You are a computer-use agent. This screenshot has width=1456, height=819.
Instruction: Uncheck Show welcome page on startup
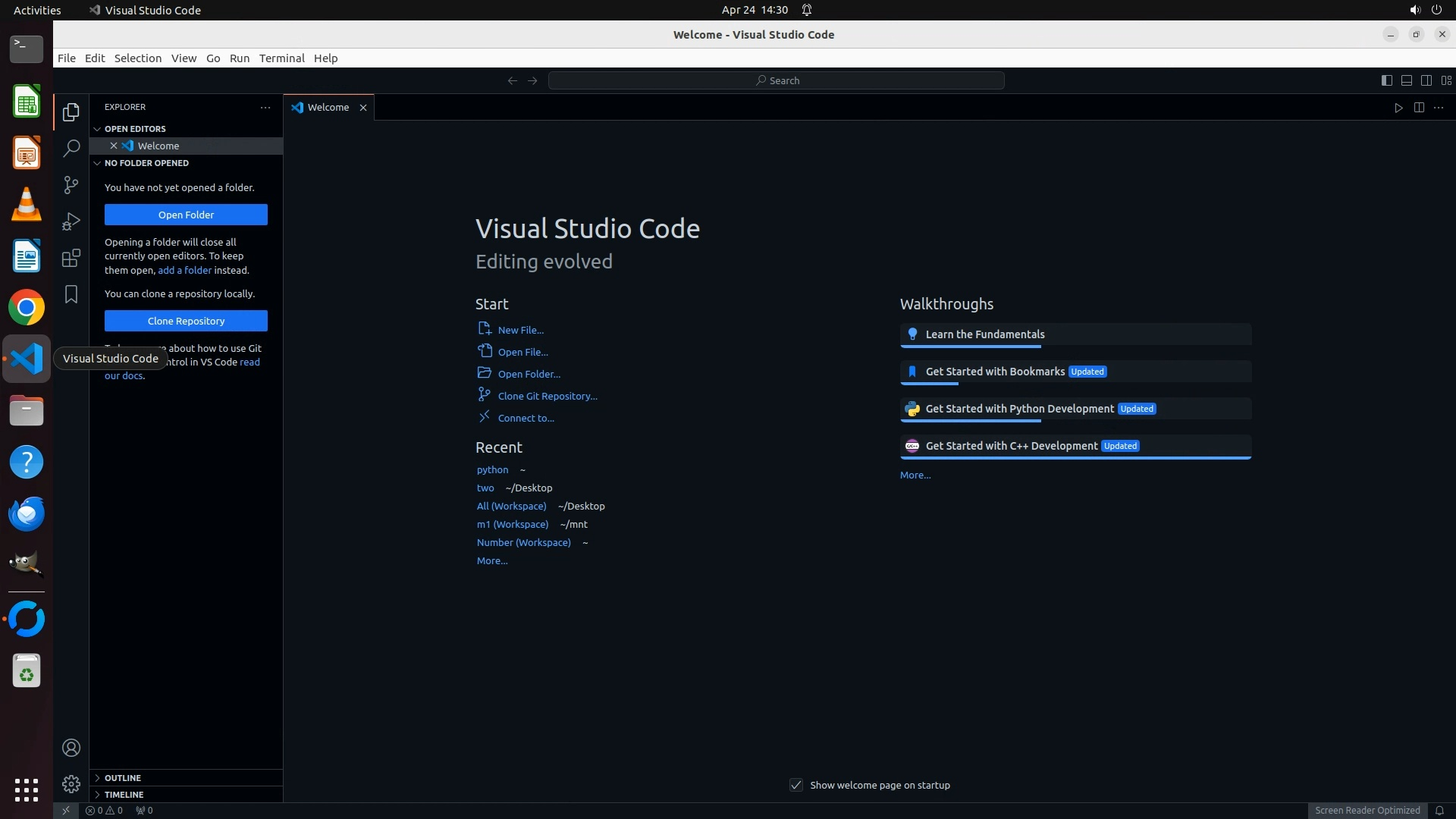coord(796,785)
